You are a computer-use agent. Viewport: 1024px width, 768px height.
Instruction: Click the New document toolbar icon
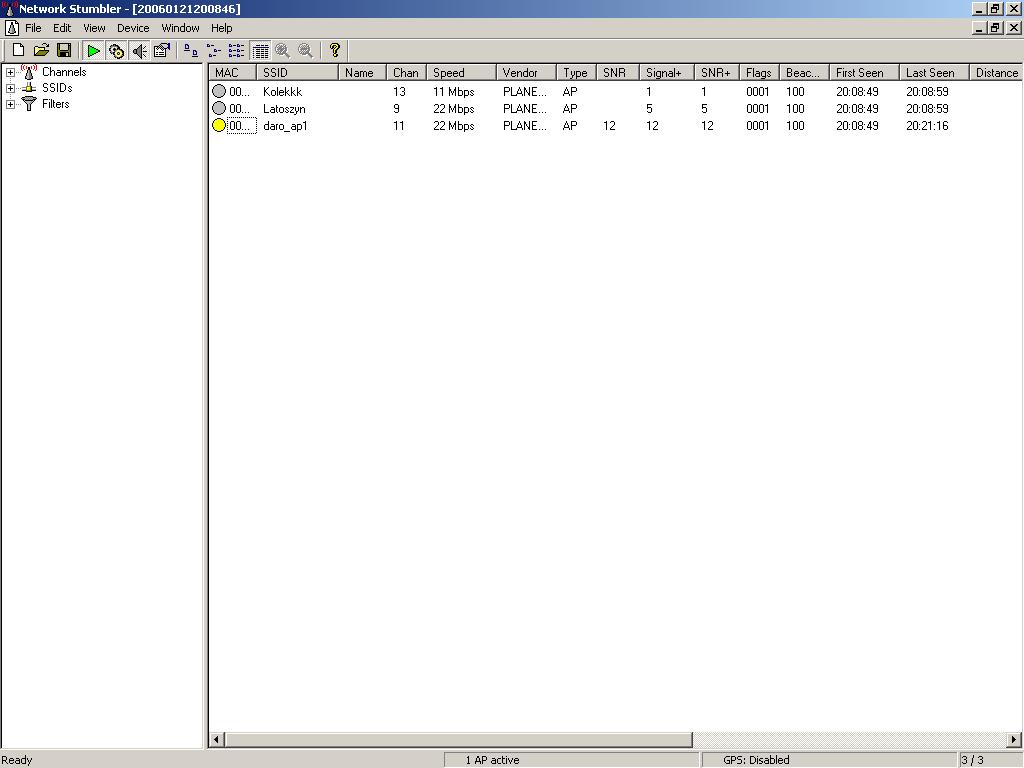pos(18,50)
